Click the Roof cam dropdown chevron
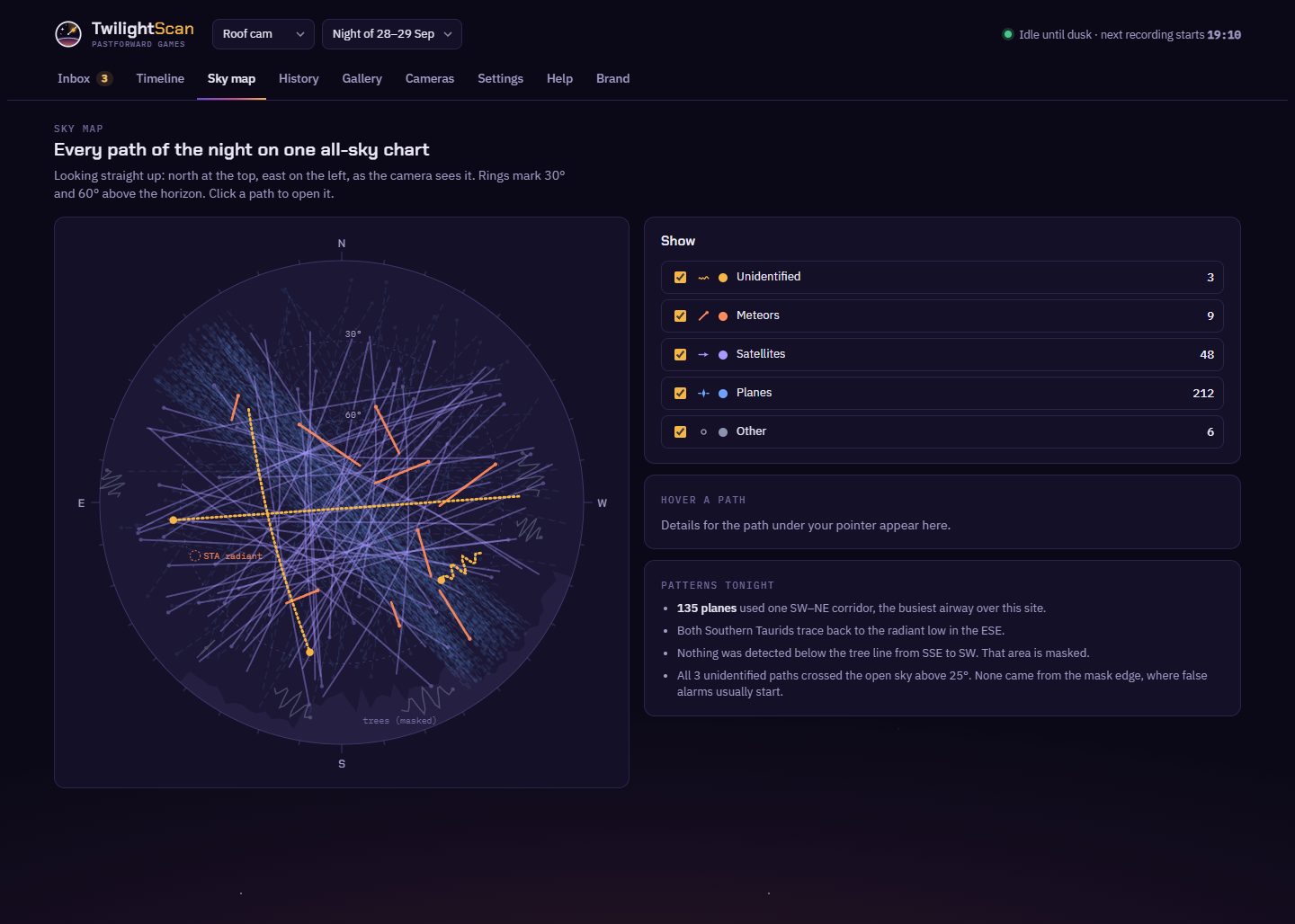This screenshot has height=924, width=1295. click(x=300, y=34)
